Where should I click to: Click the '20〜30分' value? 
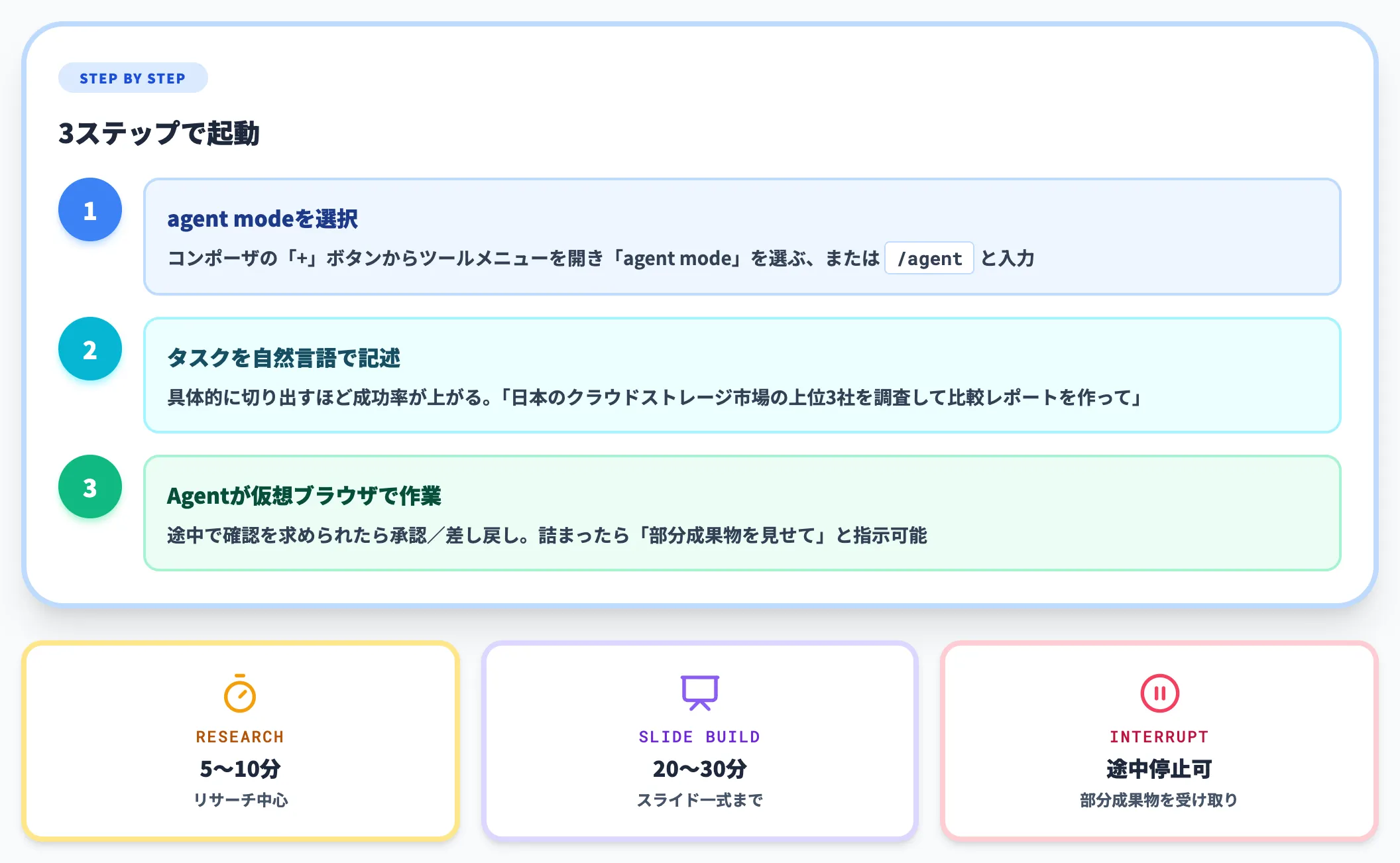coord(699,769)
